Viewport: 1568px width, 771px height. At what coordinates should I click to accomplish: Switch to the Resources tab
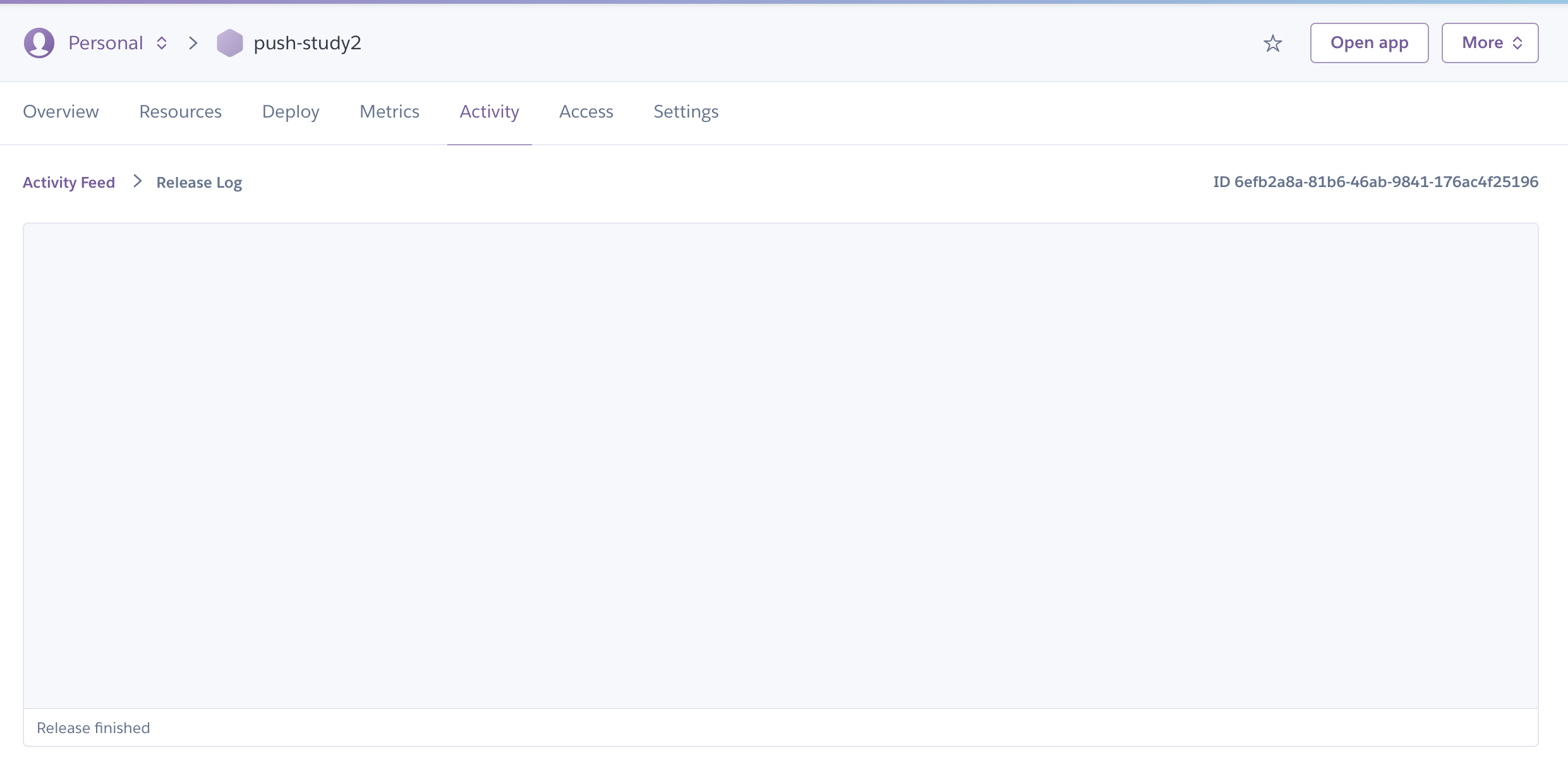click(180, 112)
